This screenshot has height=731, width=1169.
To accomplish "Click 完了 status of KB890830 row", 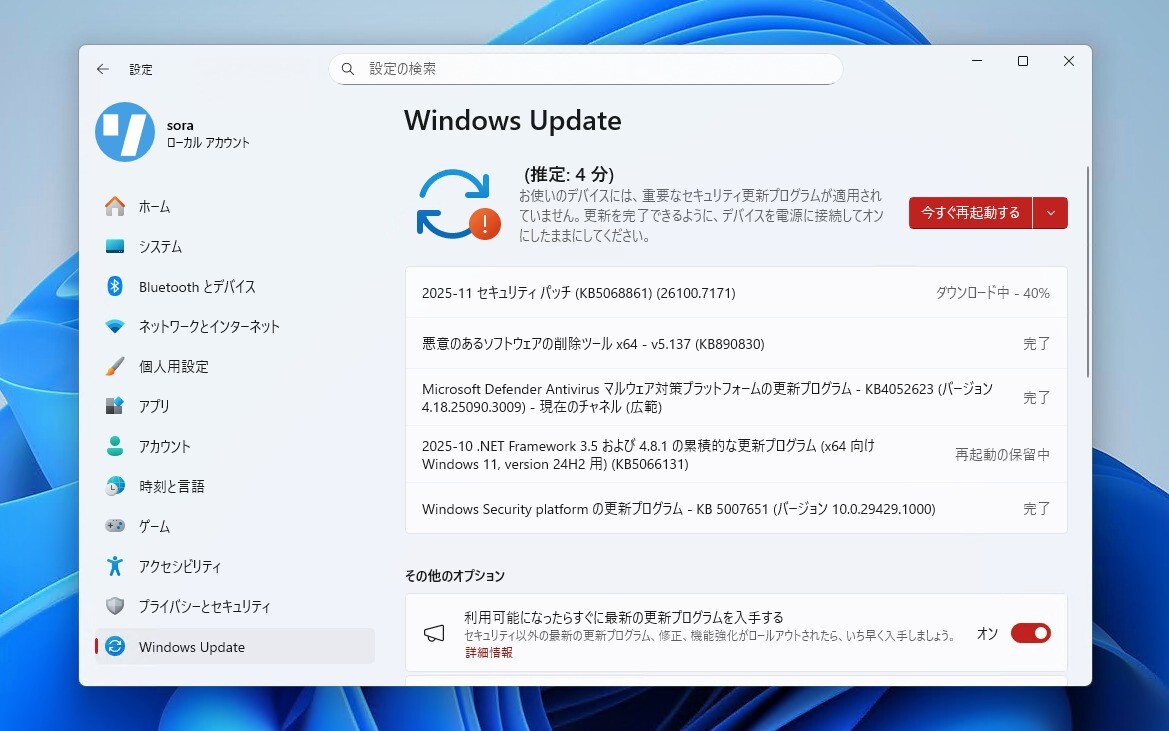I will point(1036,344).
